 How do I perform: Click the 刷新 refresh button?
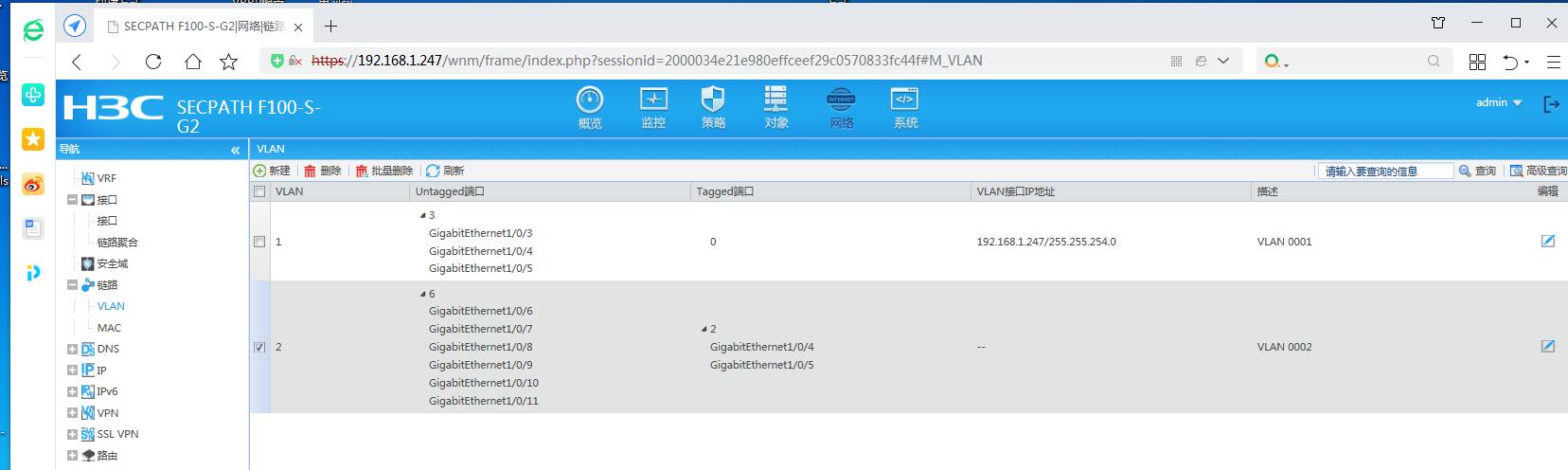point(445,171)
